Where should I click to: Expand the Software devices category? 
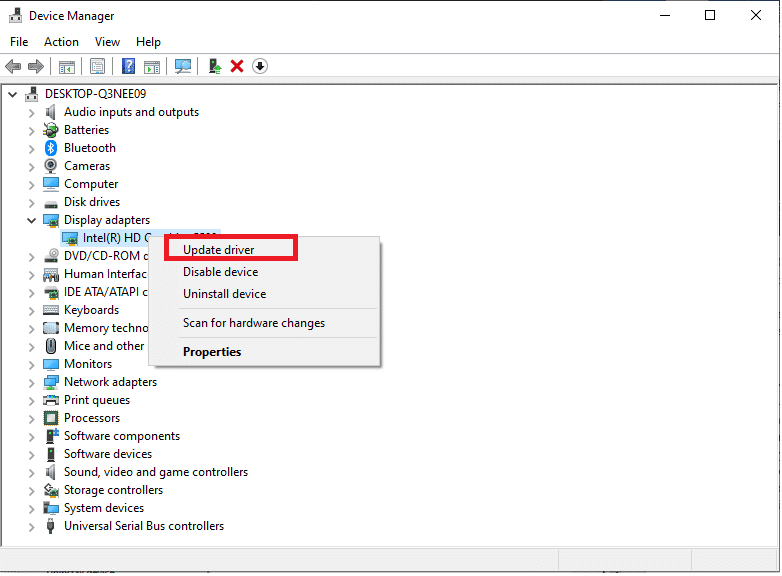tap(31, 455)
